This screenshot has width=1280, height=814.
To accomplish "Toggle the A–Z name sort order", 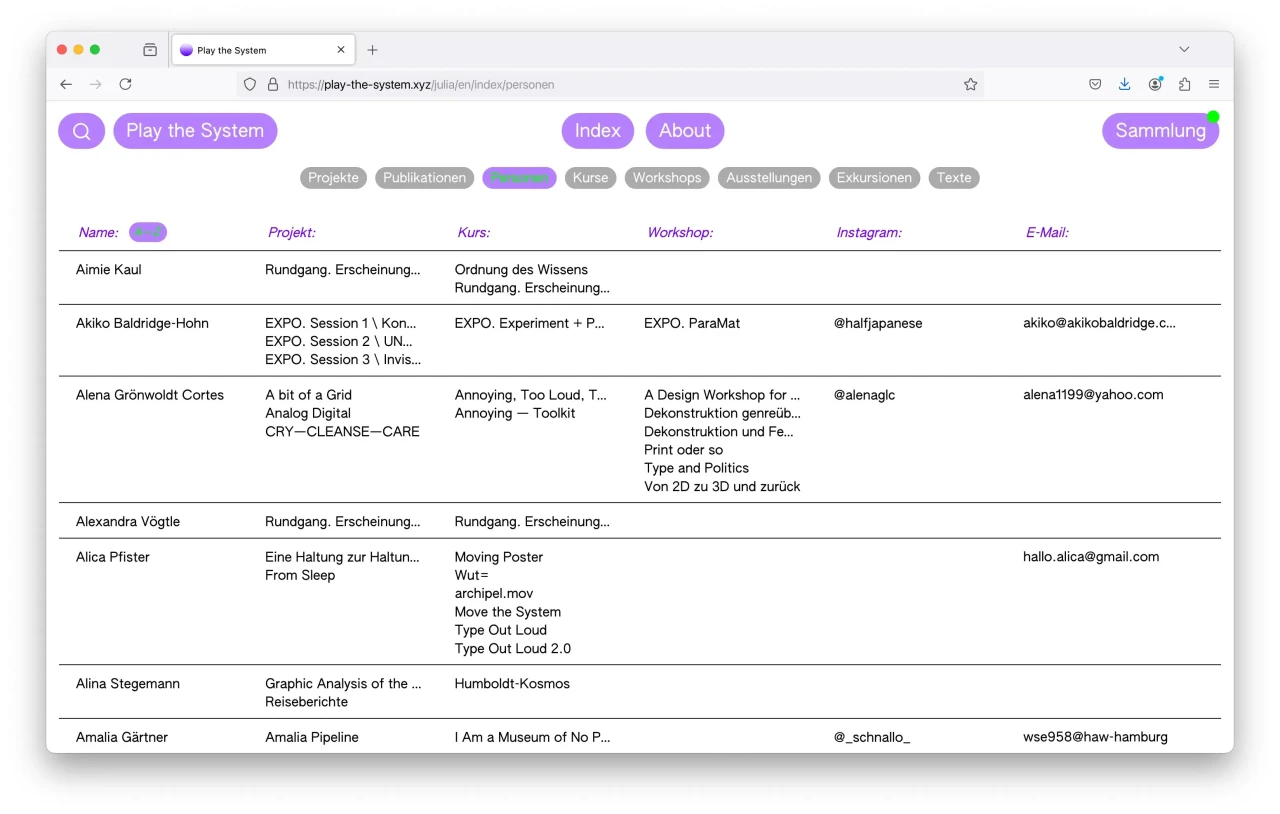I will point(148,232).
